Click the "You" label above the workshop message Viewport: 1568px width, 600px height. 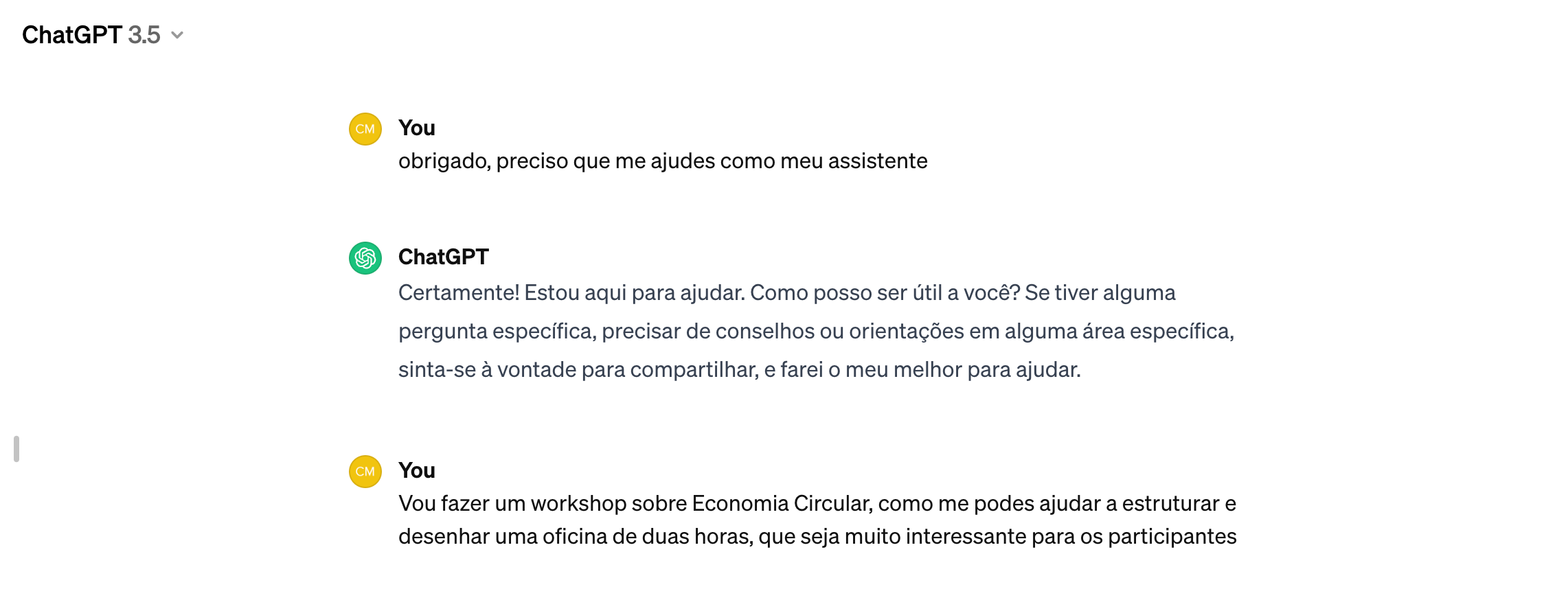417,470
